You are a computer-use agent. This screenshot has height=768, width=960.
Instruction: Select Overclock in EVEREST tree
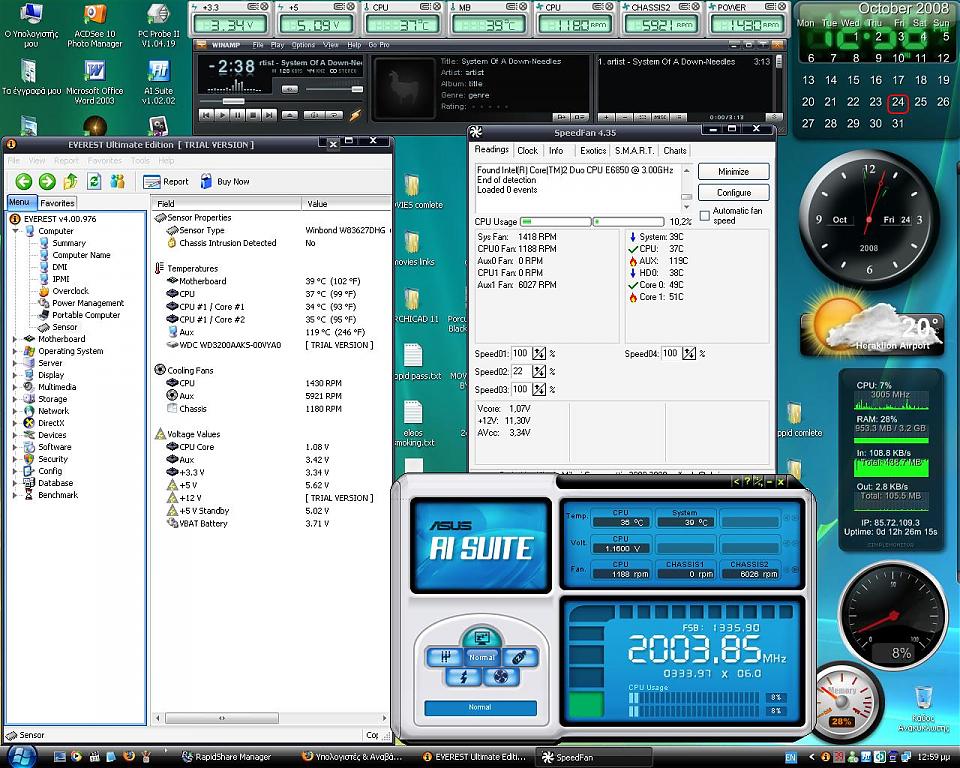point(64,291)
